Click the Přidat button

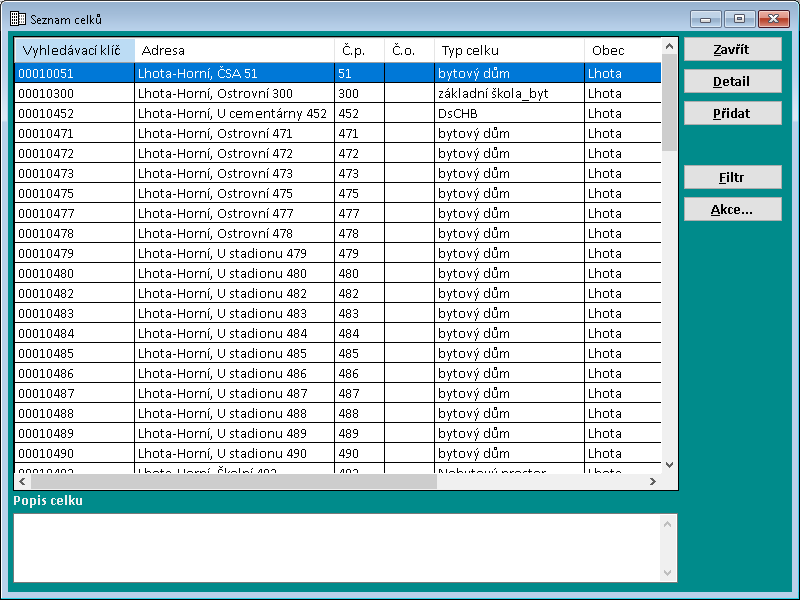pos(732,114)
